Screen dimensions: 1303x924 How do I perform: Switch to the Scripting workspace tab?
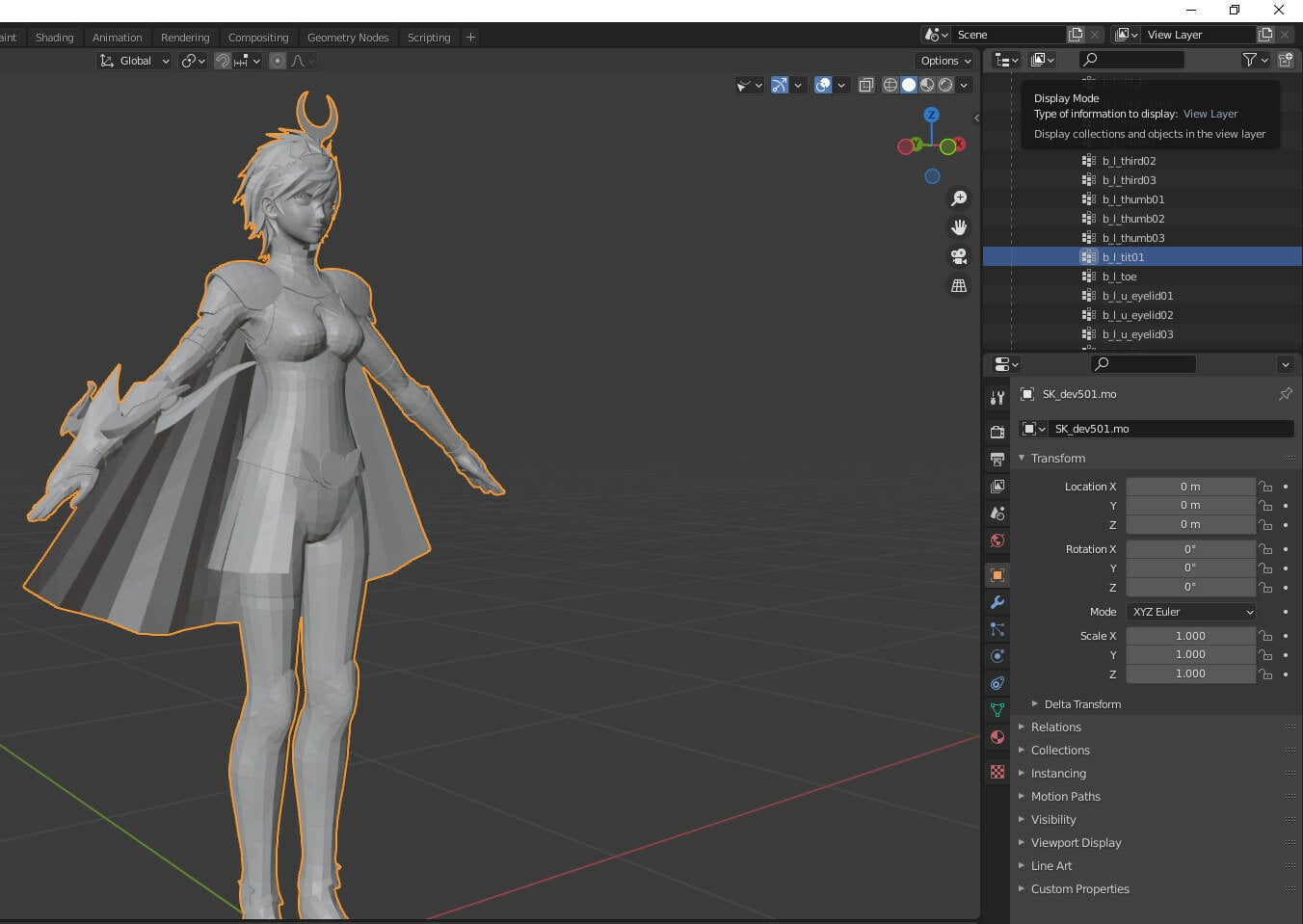429,38
